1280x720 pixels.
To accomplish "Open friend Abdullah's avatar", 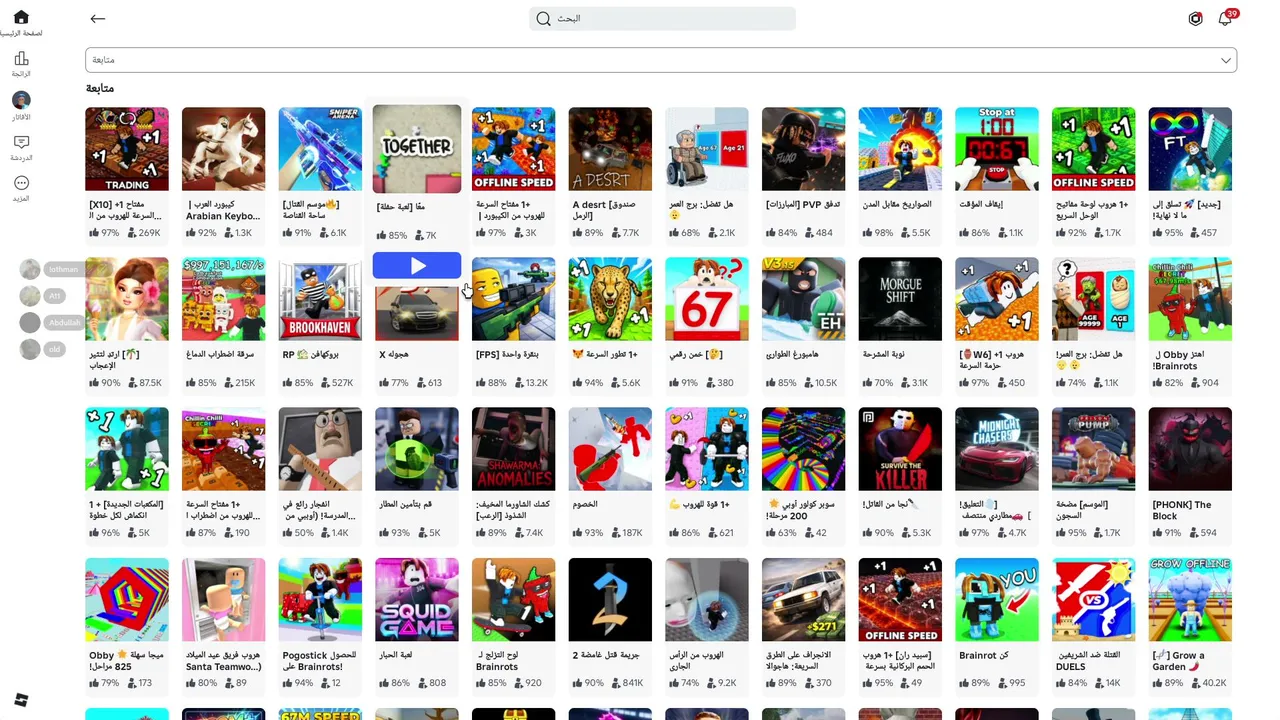I will pos(30,322).
